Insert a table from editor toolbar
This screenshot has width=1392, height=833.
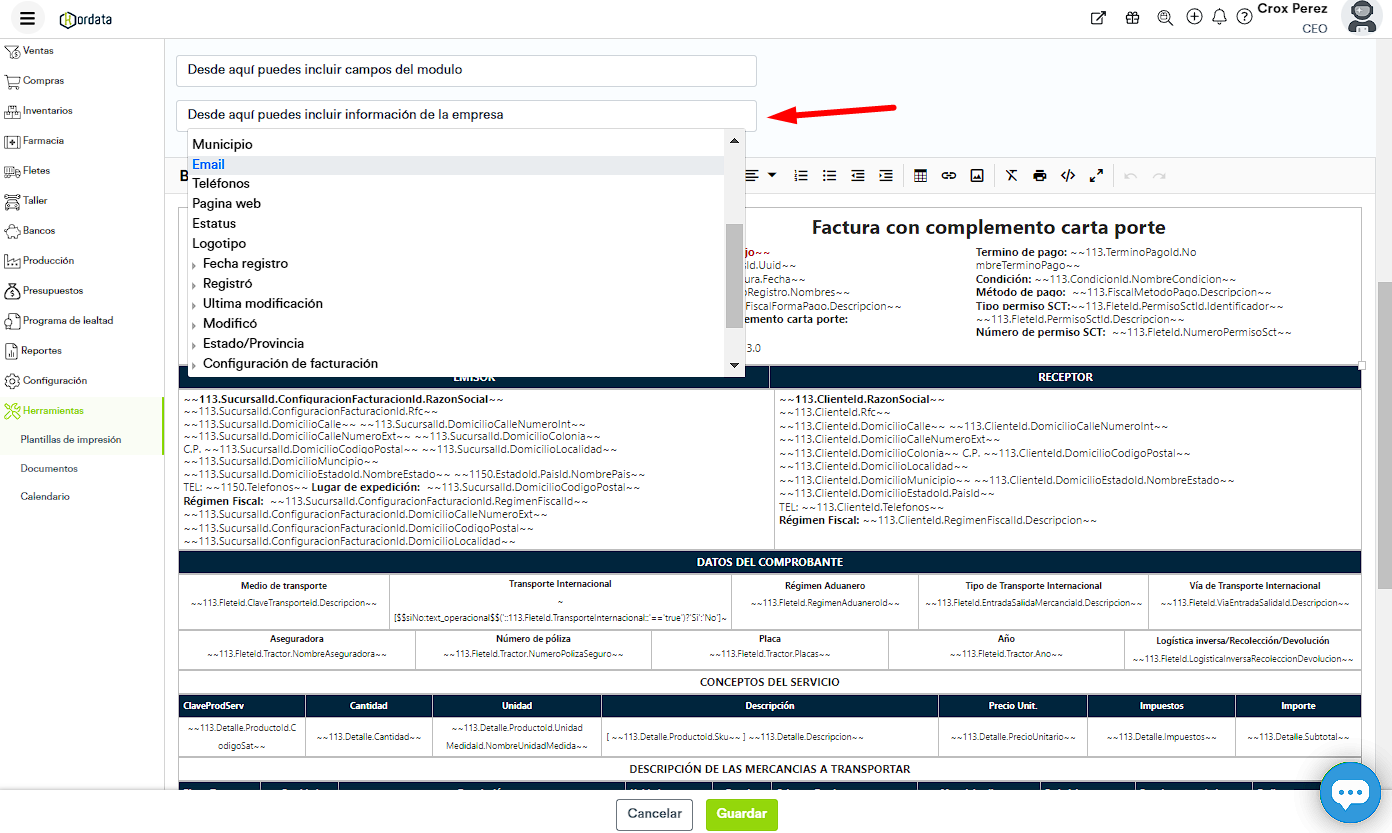tap(920, 176)
